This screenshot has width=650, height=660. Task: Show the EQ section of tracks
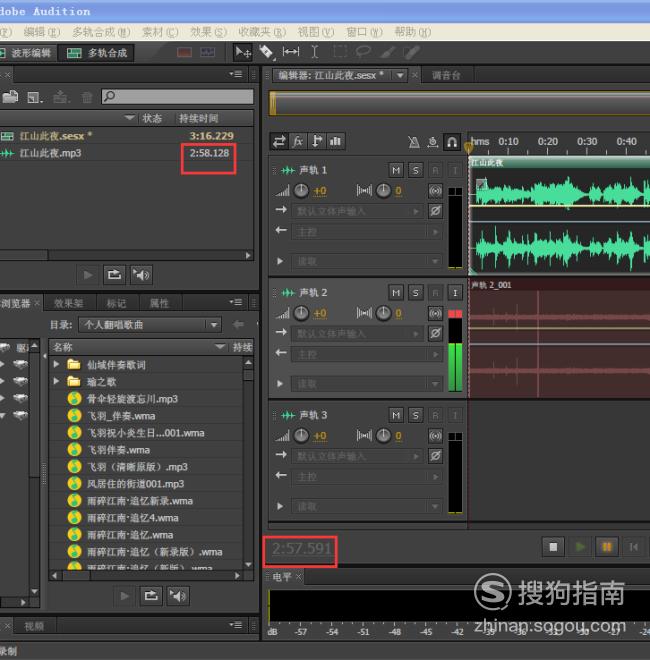point(336,141)
